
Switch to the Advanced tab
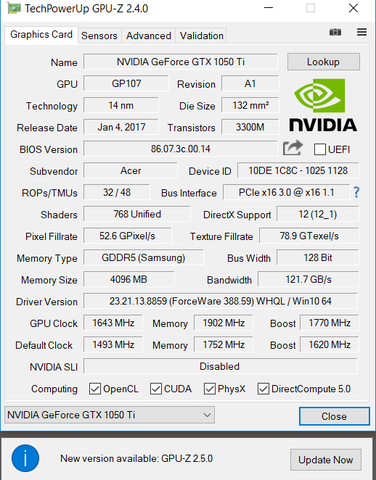(x=149, y=36)
